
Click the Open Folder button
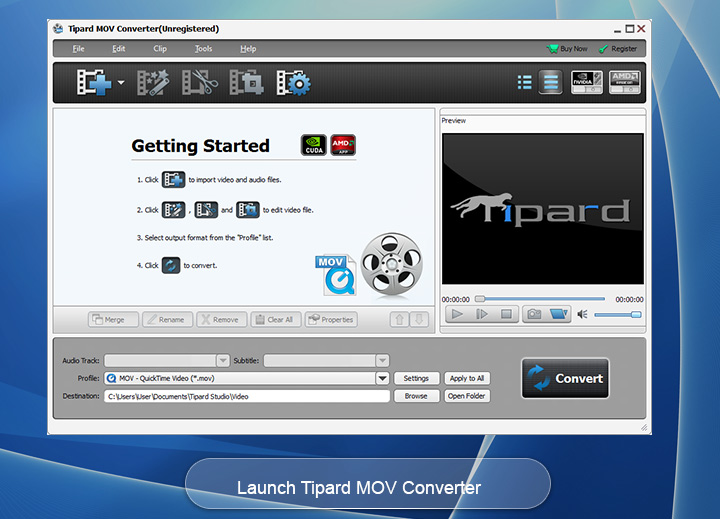[x=467, y=396]
